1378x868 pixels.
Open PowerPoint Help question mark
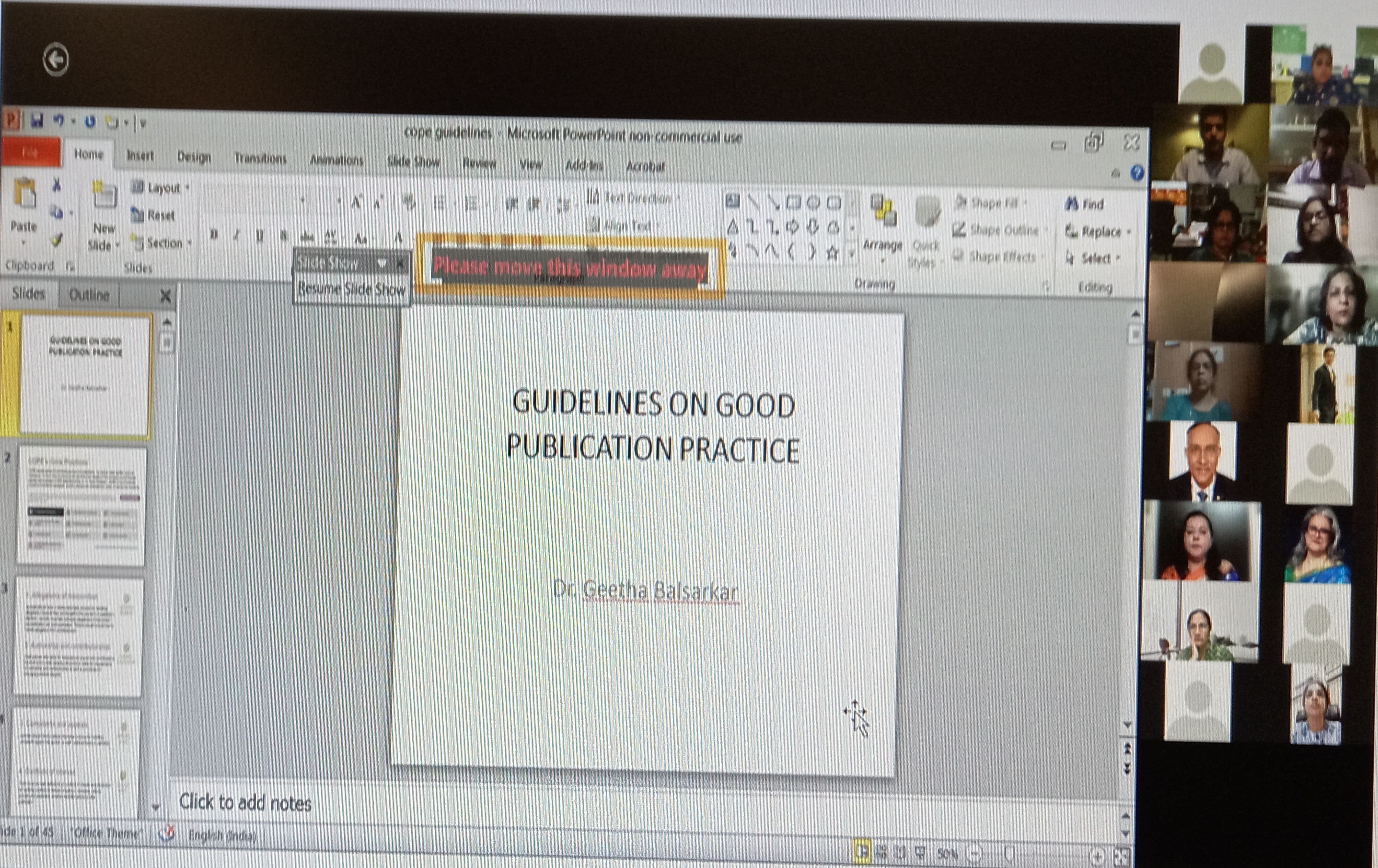[1137, 172]
